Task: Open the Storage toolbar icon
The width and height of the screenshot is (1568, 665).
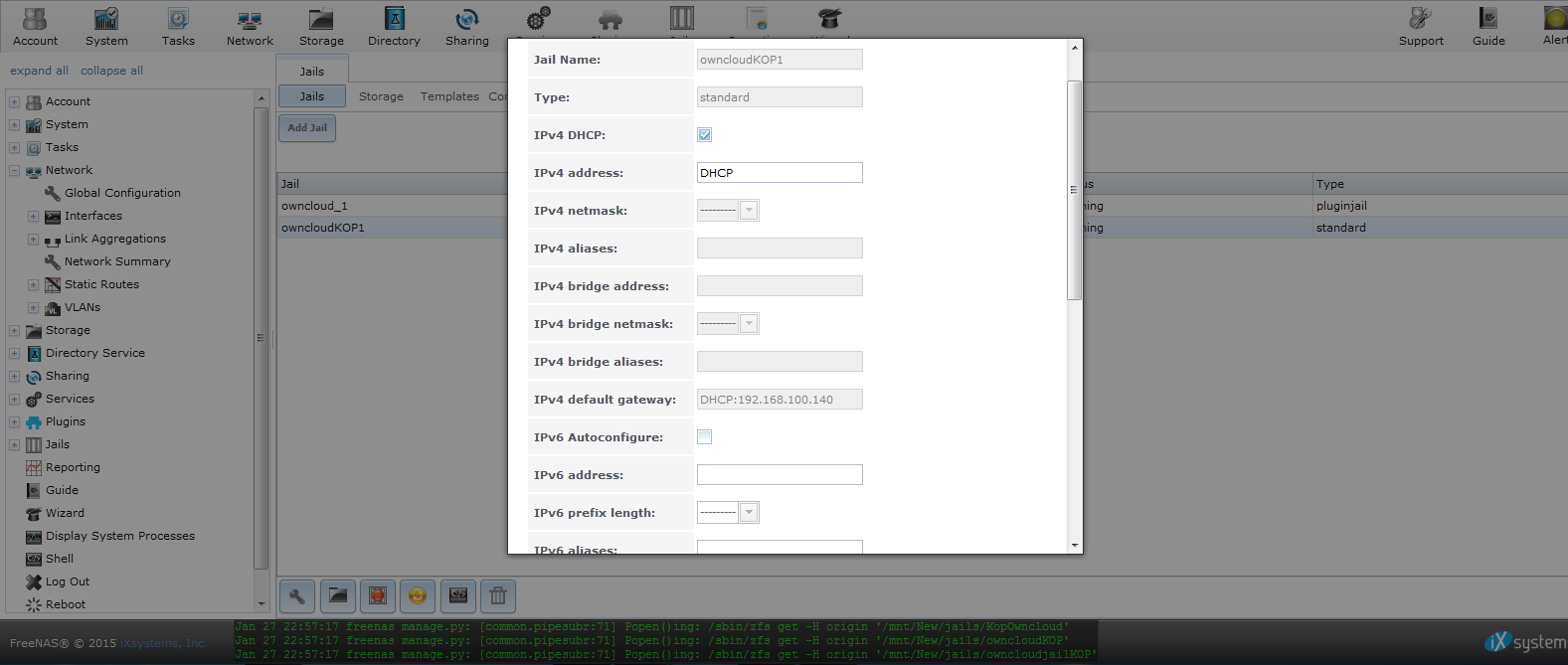Action: 321,27
